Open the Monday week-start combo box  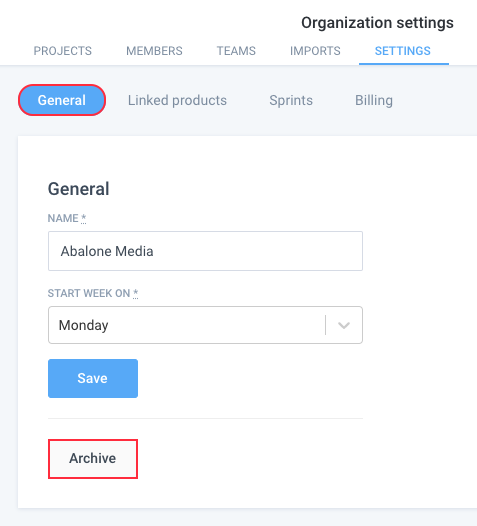point(205,325)
